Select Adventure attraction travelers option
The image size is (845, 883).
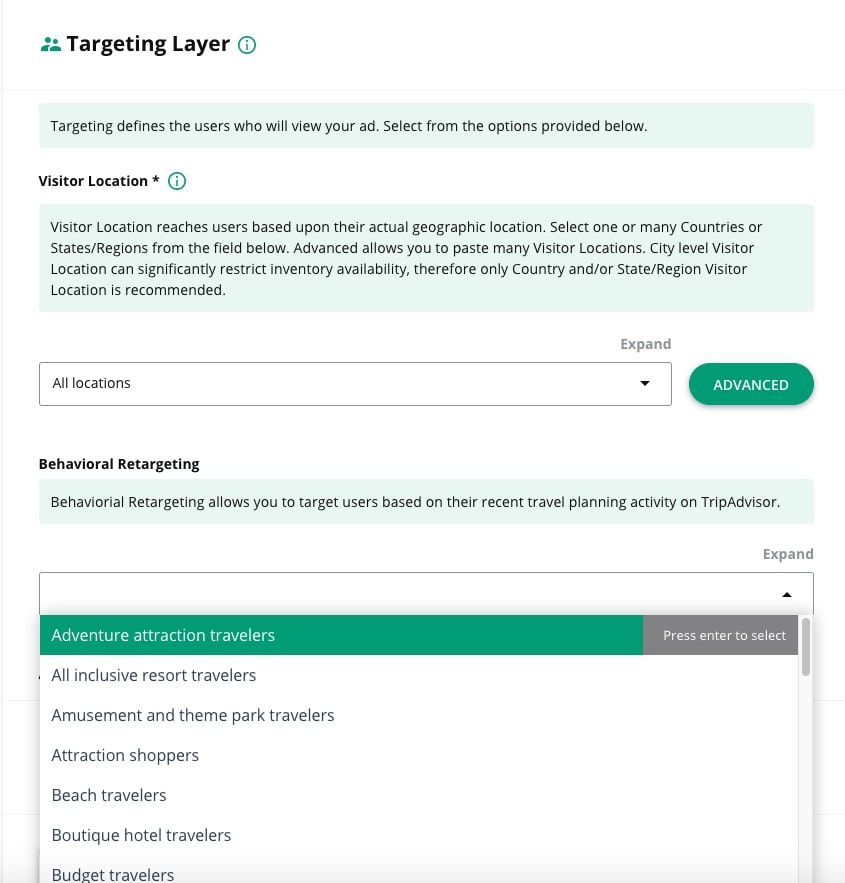(x=163, y=635)
